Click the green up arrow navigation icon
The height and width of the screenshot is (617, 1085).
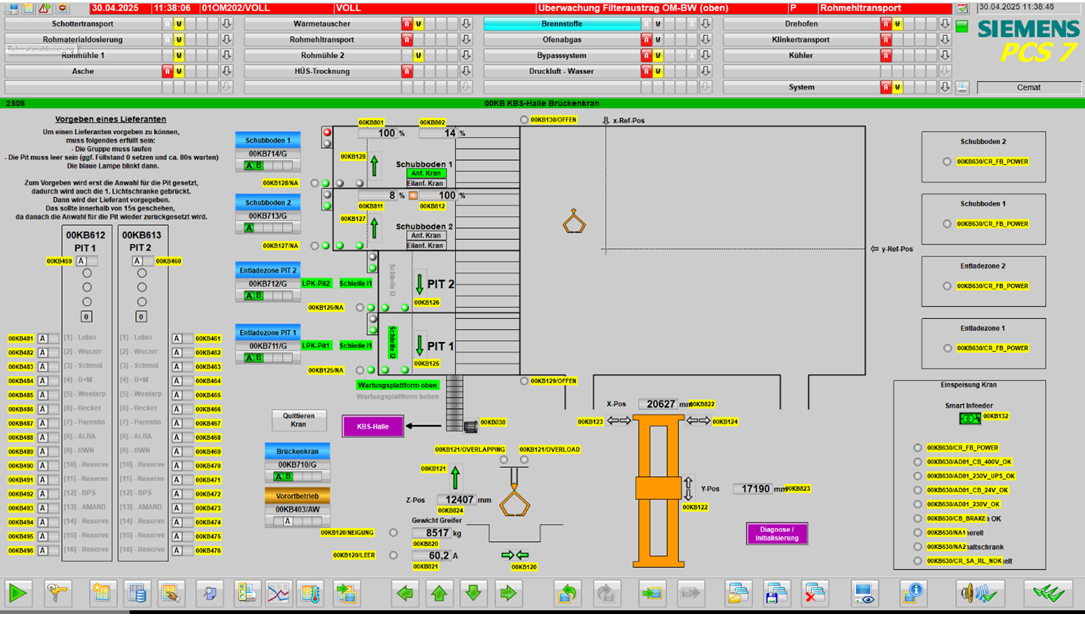(x=439, y=593)
